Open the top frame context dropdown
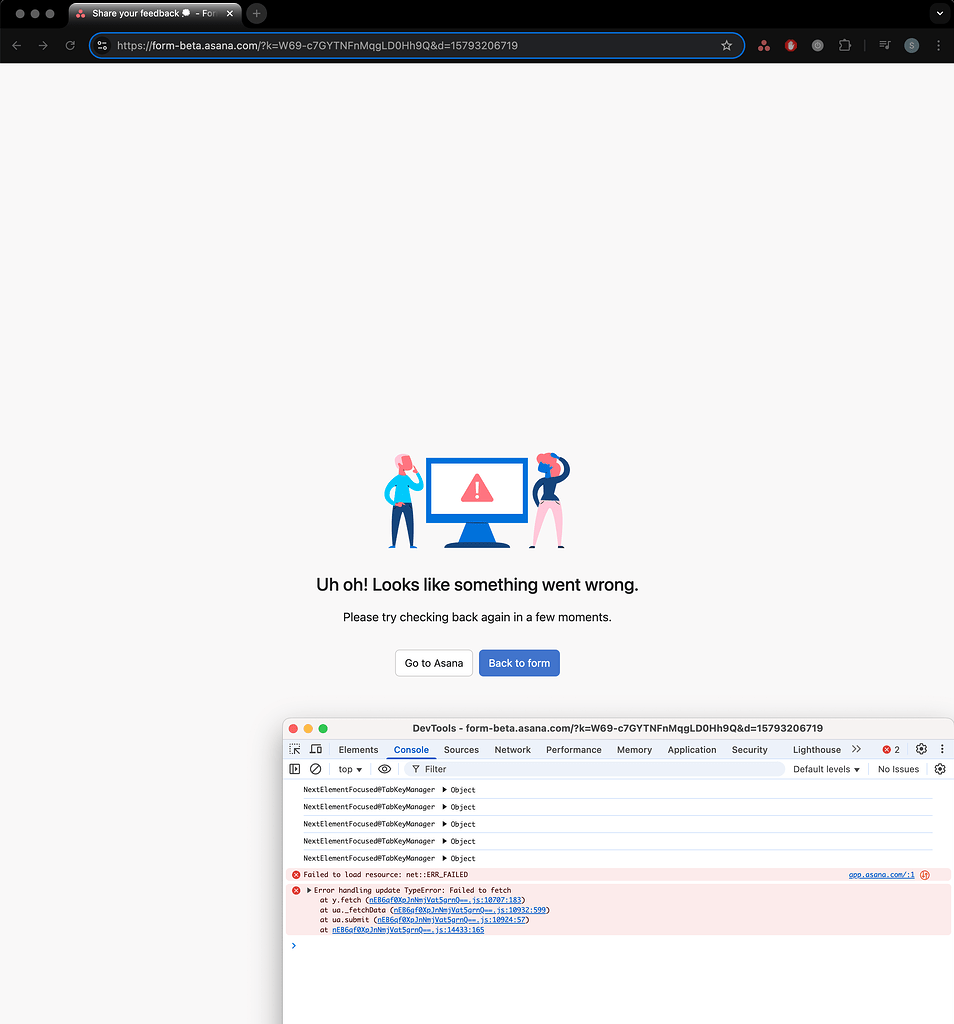Viewport: 954px width, 1024px height. 349,768
